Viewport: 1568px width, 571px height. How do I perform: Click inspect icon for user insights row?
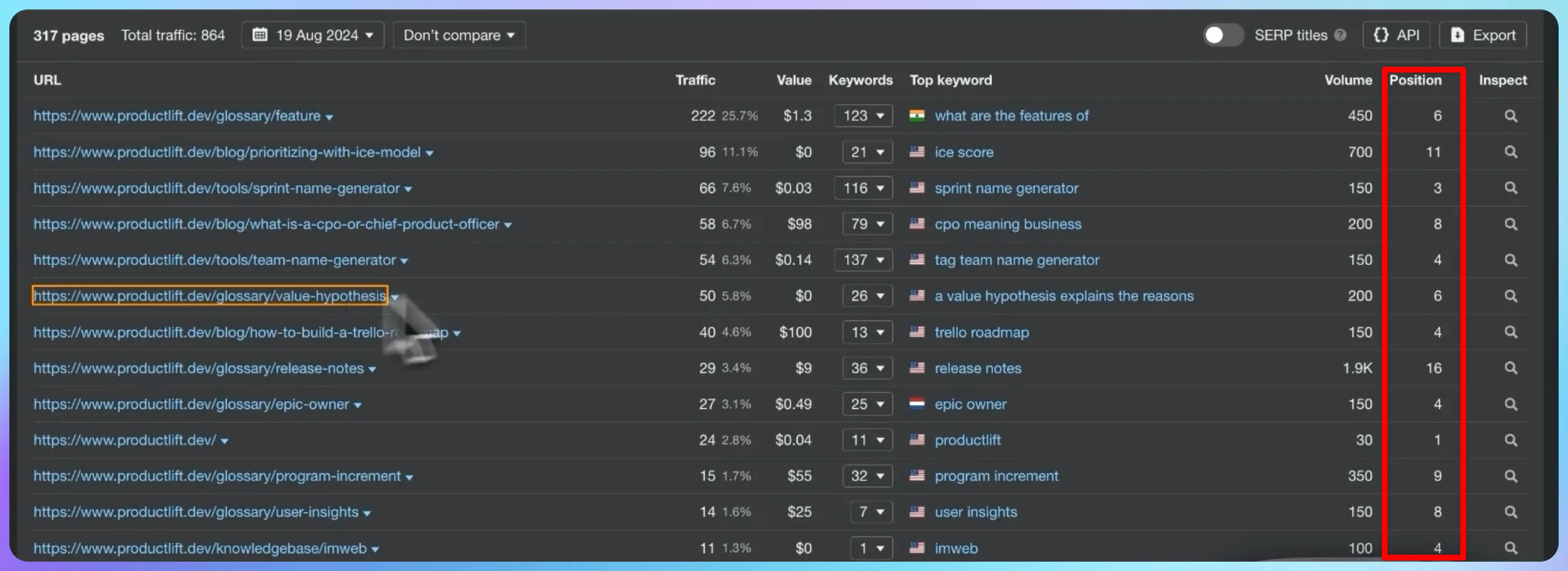point(1510,512)
